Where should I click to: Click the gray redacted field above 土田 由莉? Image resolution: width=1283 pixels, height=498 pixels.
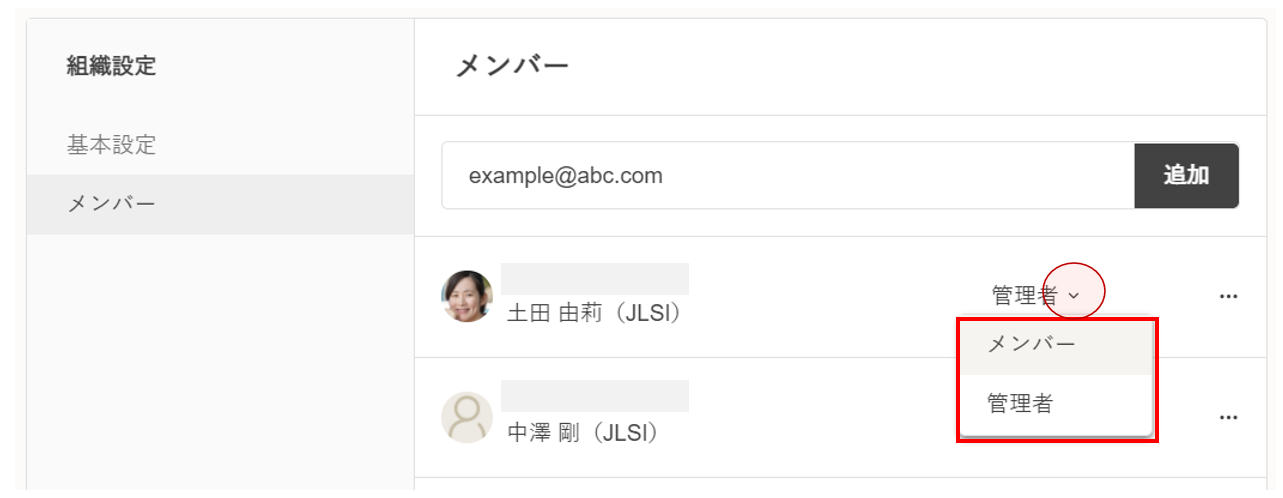point(595,278)
